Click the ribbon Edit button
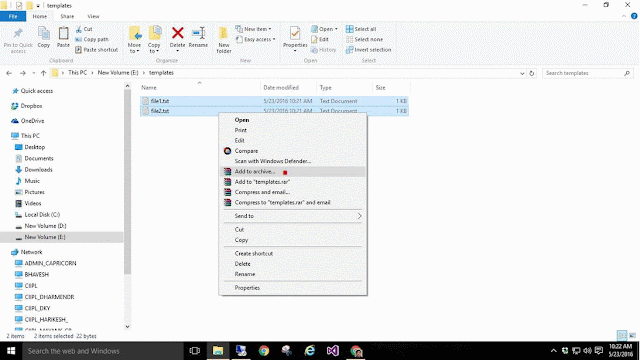The height and width of the screenshot is (360, 640). click(x=320, y=40)
